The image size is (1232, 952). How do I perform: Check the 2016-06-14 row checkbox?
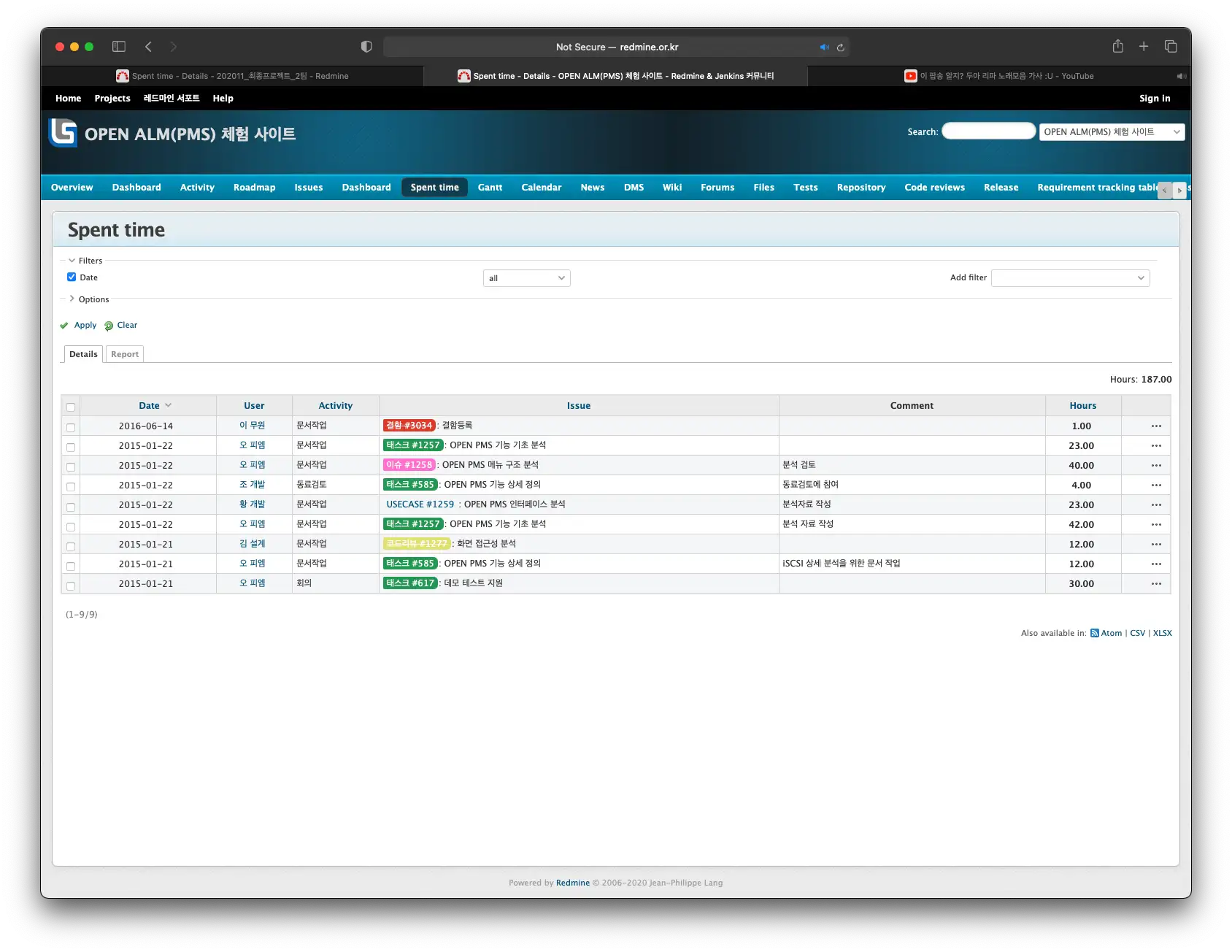pos(71,427)
